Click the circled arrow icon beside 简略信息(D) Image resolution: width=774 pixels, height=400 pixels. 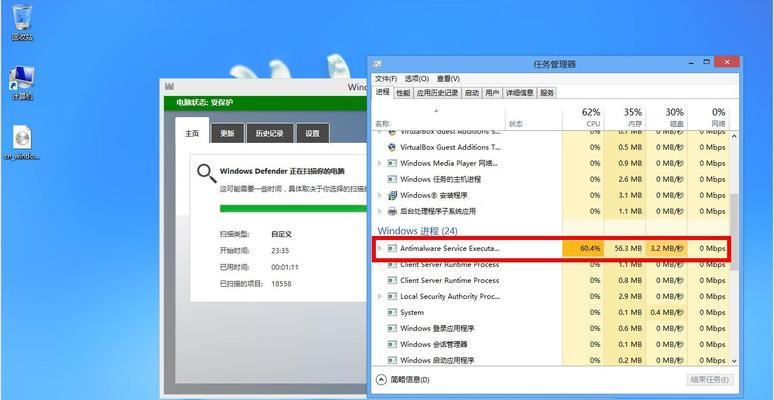(x=381, y=379)
